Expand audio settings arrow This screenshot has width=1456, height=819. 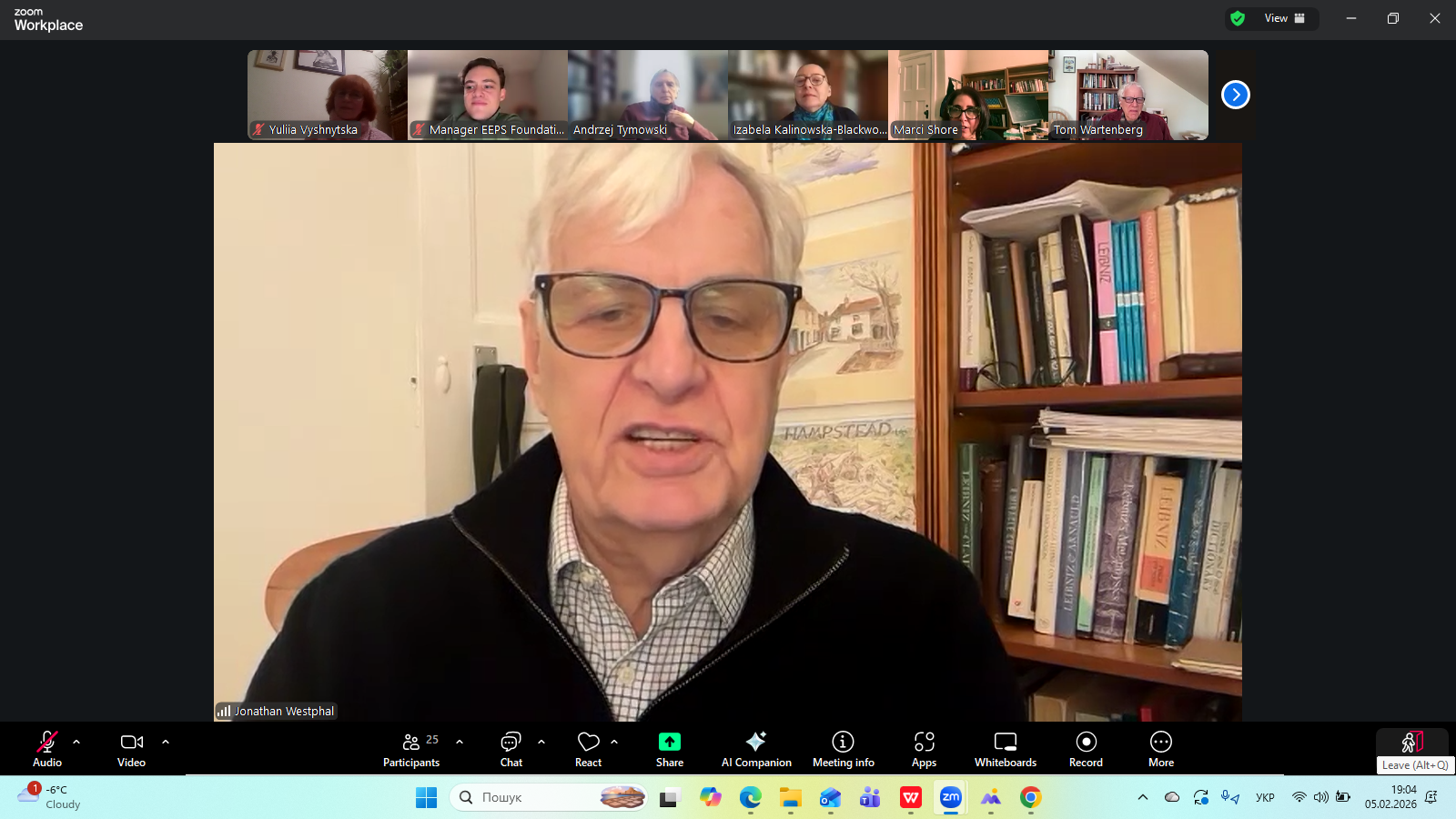click(76, 742)
